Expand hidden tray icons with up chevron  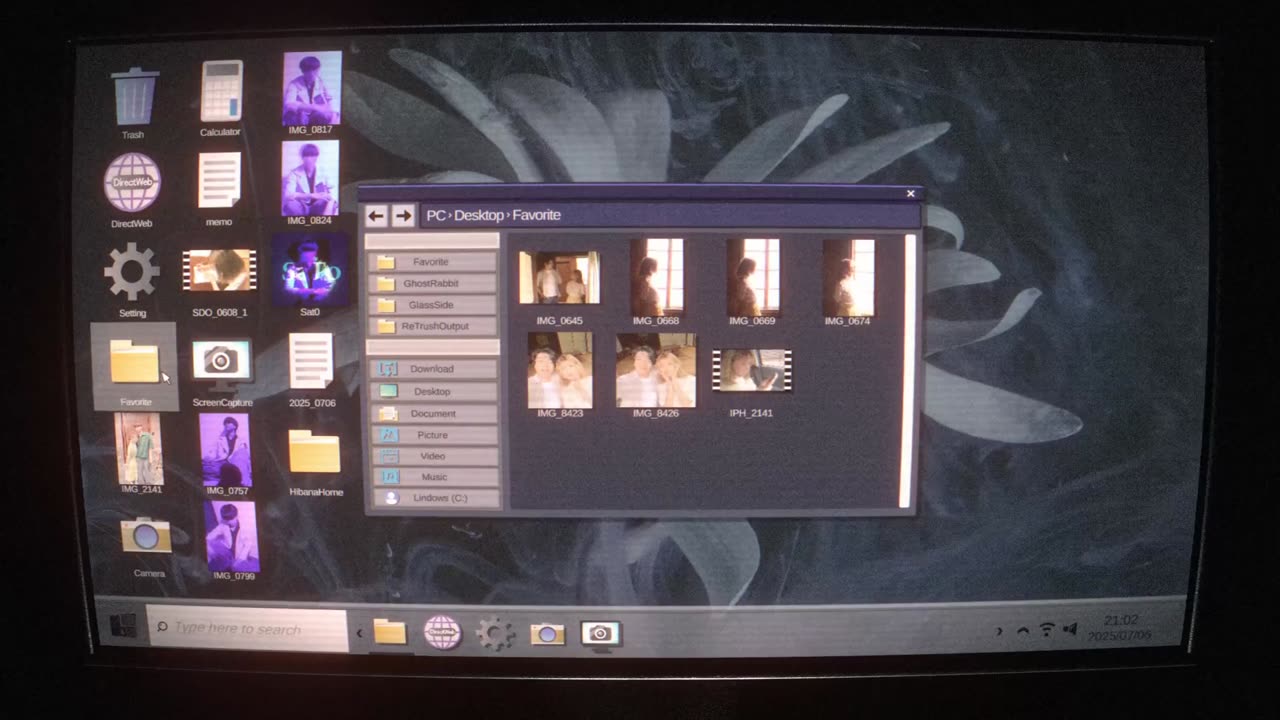(x=1023, y=631)
